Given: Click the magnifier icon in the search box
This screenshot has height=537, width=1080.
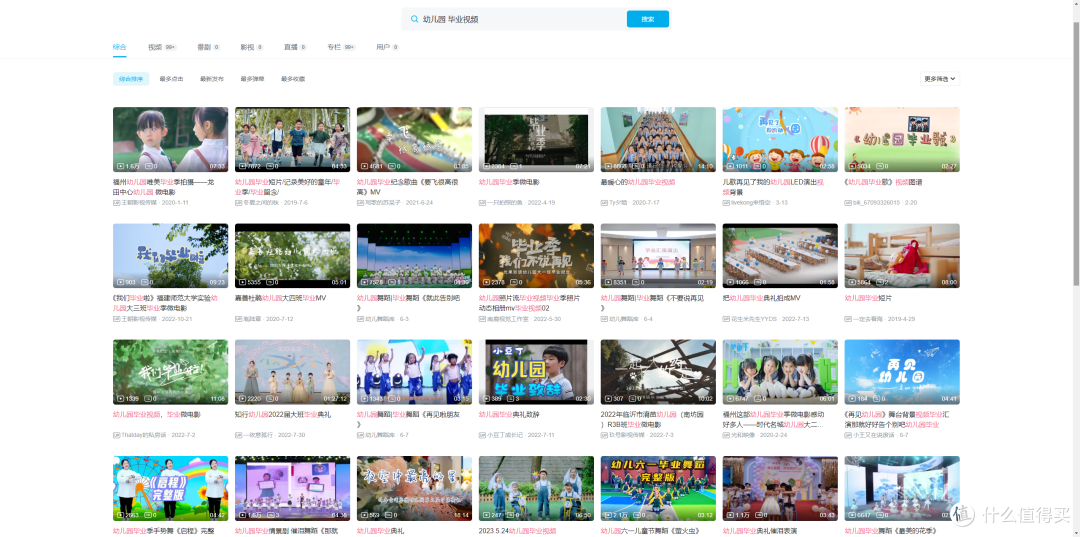Looking at the screenshot, I should pyautogui.click(x=415, y=19).
